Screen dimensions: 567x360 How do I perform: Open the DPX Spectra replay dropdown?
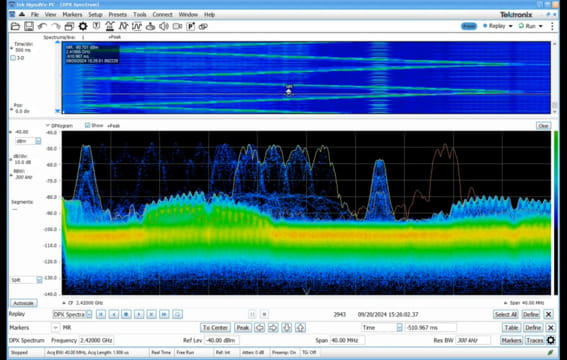pos(89,314)
